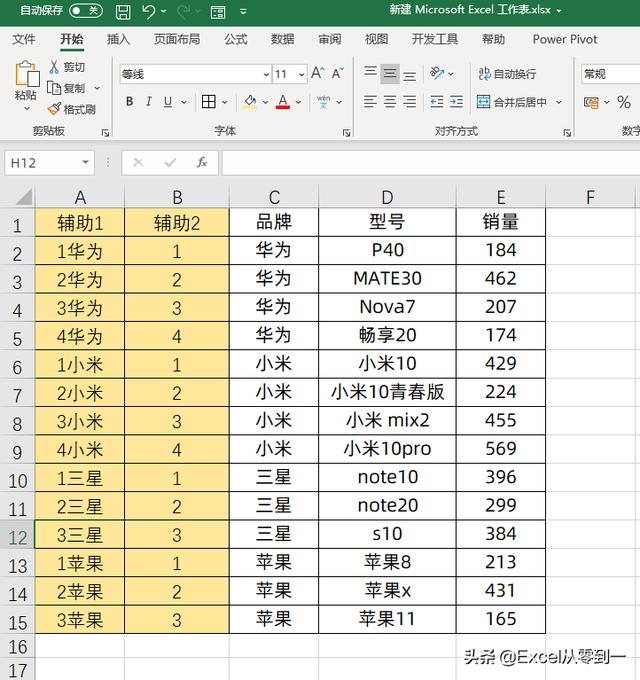Viewport: 640px width, 680px height.
Task: Click the decrease indent icon
Action: click(x=437, y=102)
